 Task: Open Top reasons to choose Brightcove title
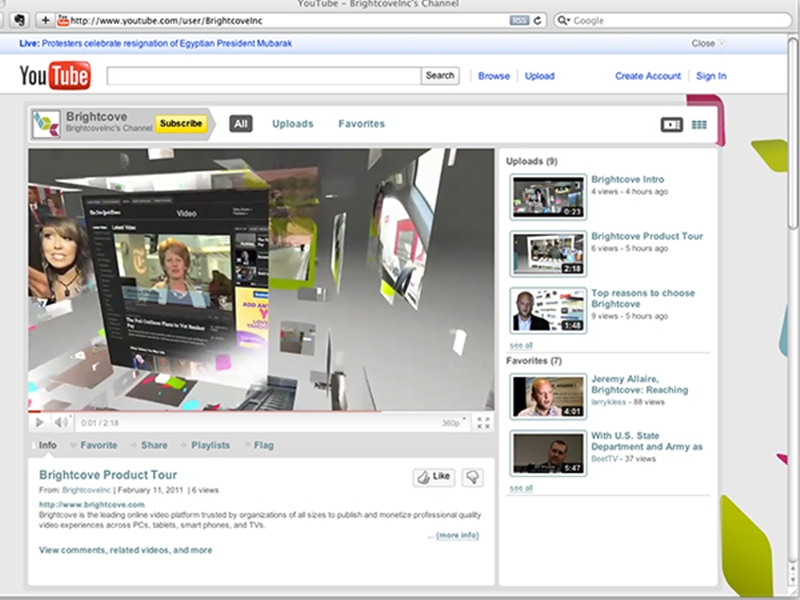click(x=643, y=298)
